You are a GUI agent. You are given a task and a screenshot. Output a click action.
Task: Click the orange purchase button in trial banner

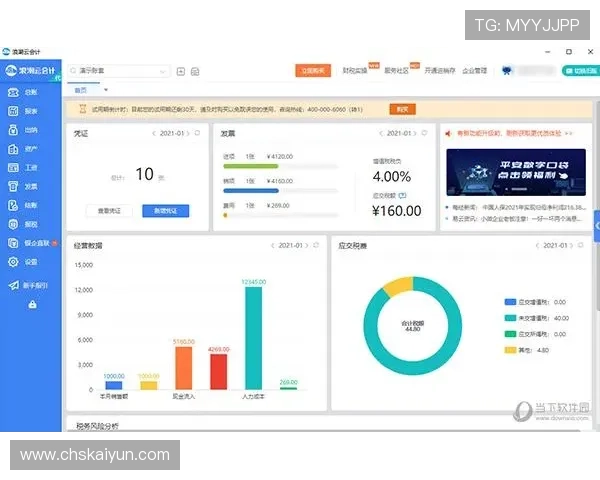(x=403, y=109)
